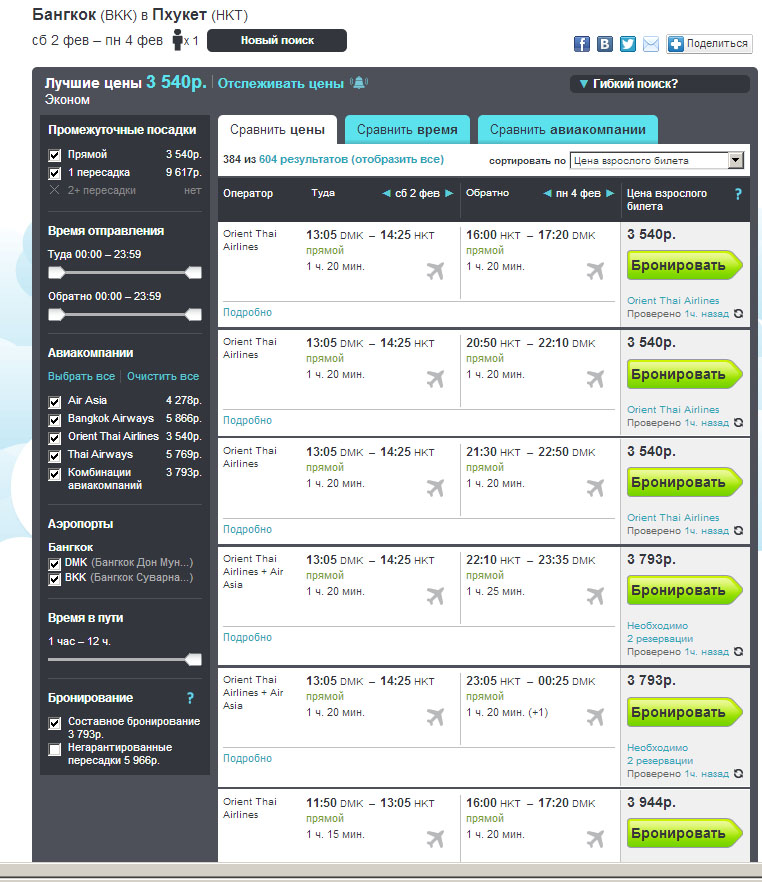Image resolution: width=762 pixels, height=882 pixels.
Task: Click handle of Время в пути slider
Action: point(193,660)
